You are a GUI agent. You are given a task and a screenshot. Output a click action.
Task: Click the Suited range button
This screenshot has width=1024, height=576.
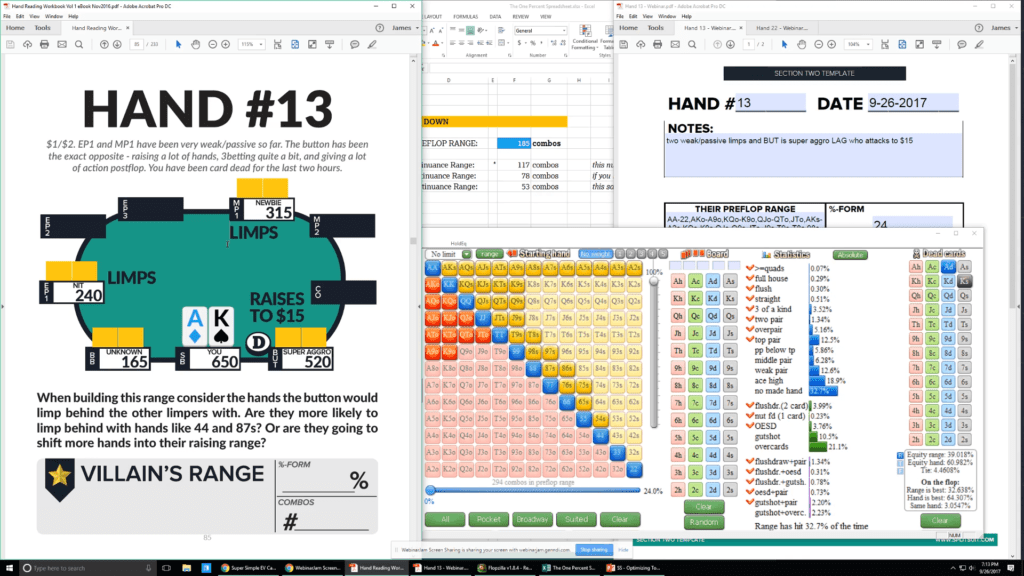coord(576,519)
